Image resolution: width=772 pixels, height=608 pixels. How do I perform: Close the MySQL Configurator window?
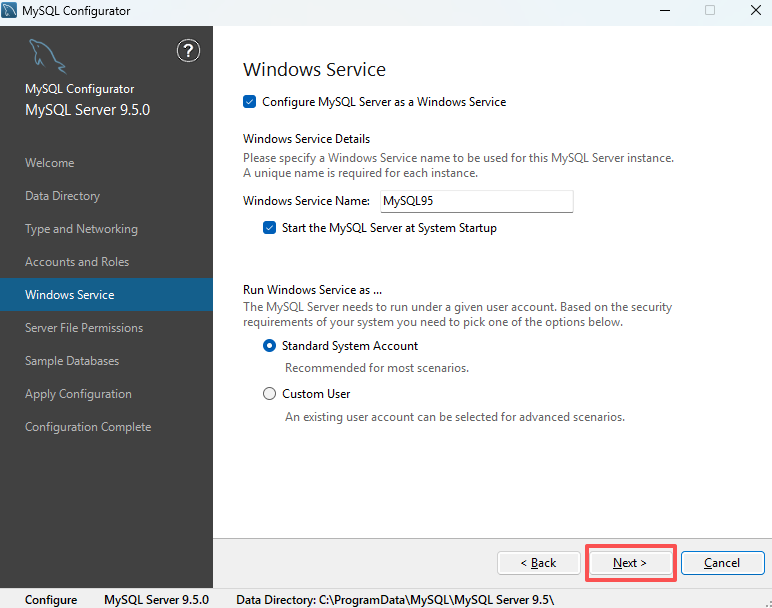(756, 10)
